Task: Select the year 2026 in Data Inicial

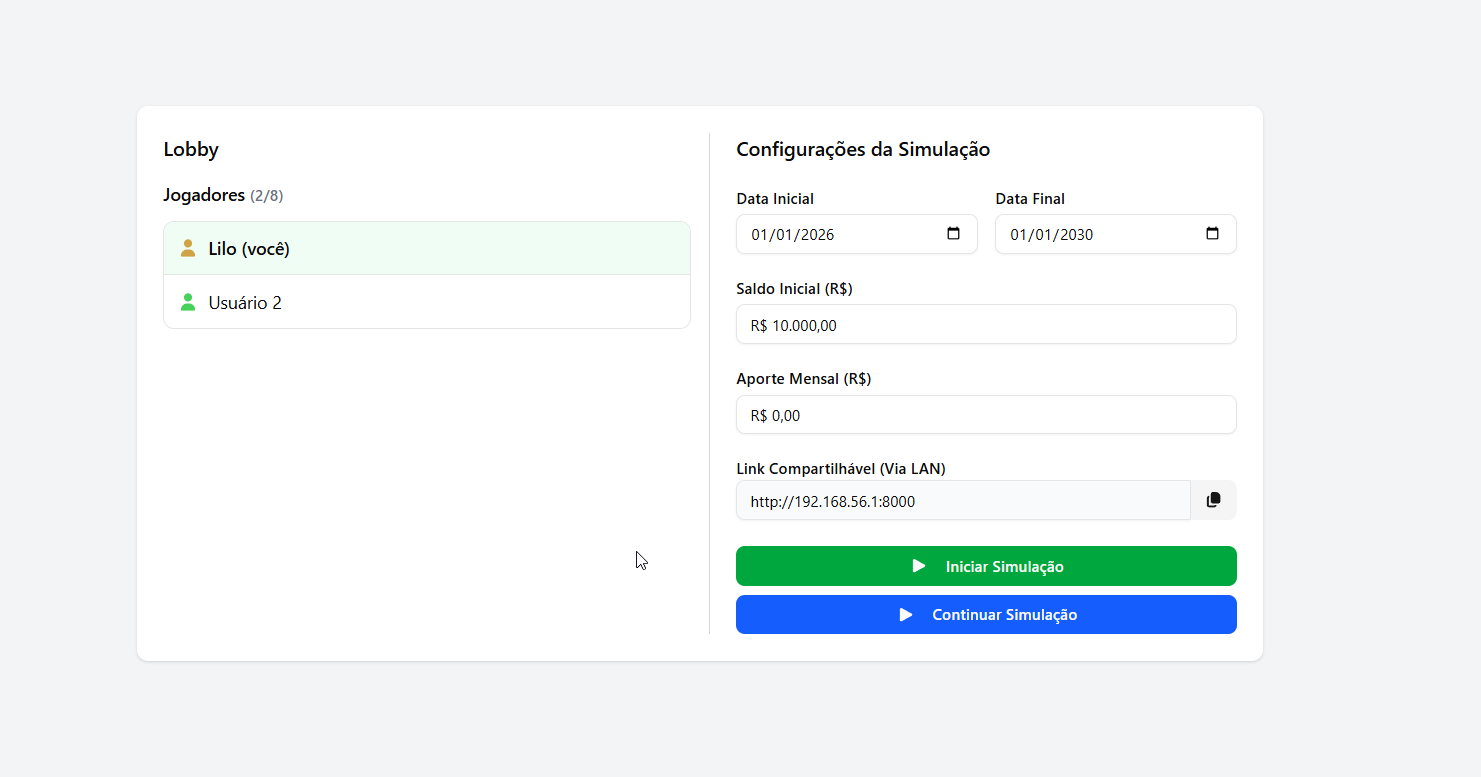Action: pyautogui.click(x=816, y=235)
